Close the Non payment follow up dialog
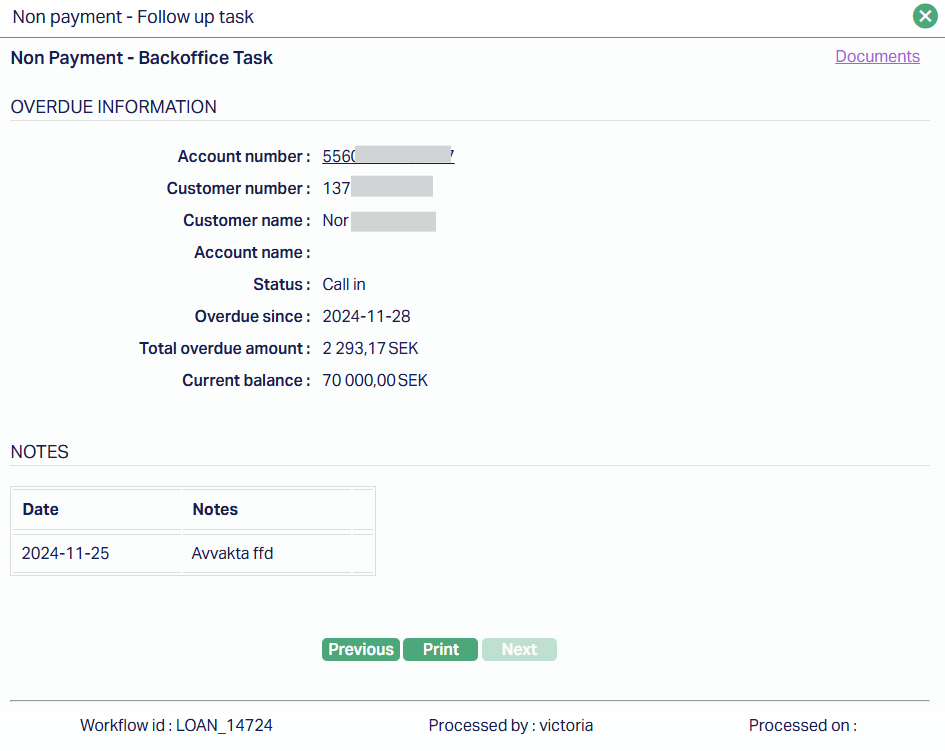Image resolution: width=945 pixels, height=751 pixels. (x=924, y=16)
